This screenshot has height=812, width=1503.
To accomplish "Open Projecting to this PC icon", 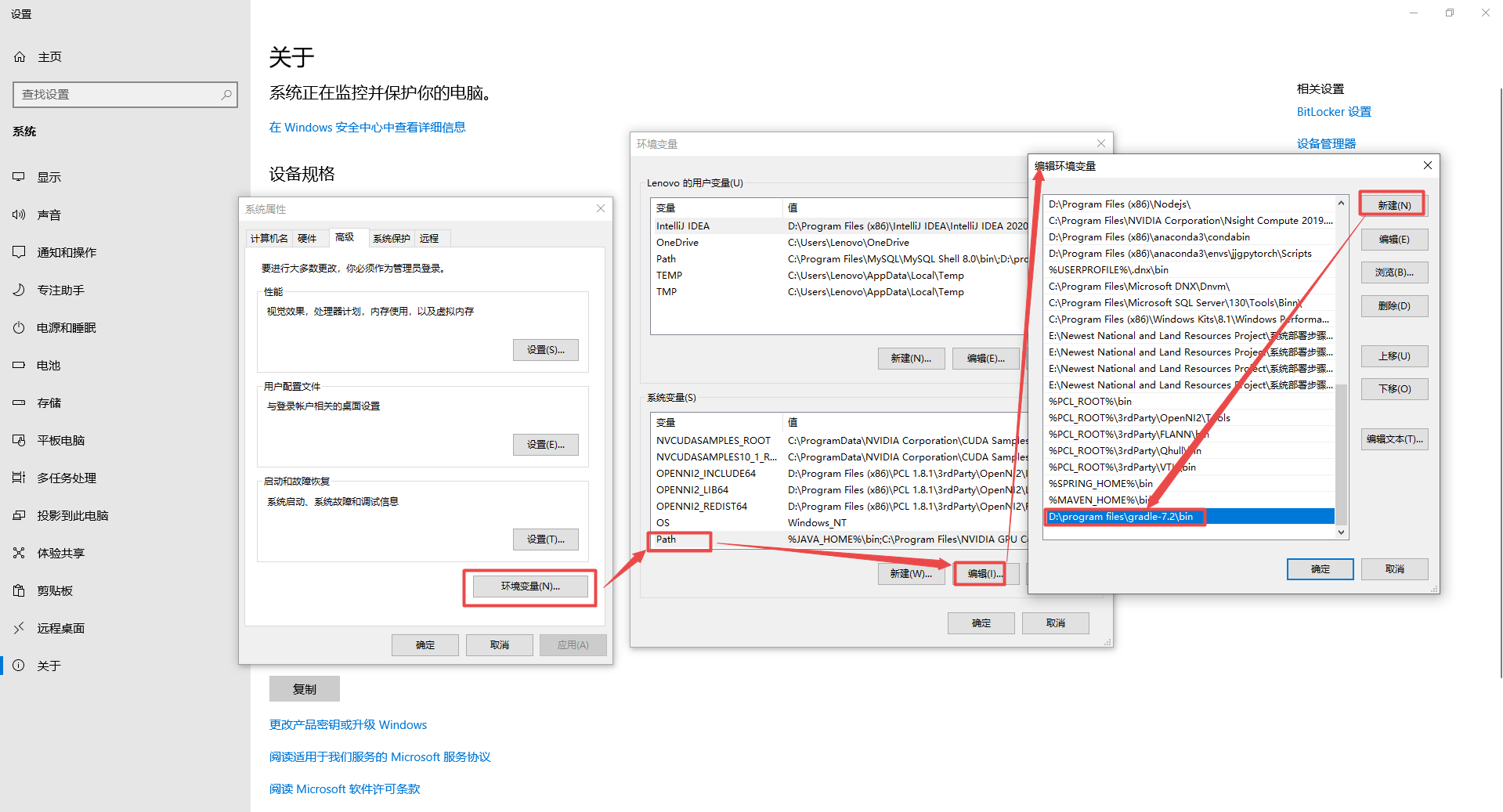I will click(19, 515).
